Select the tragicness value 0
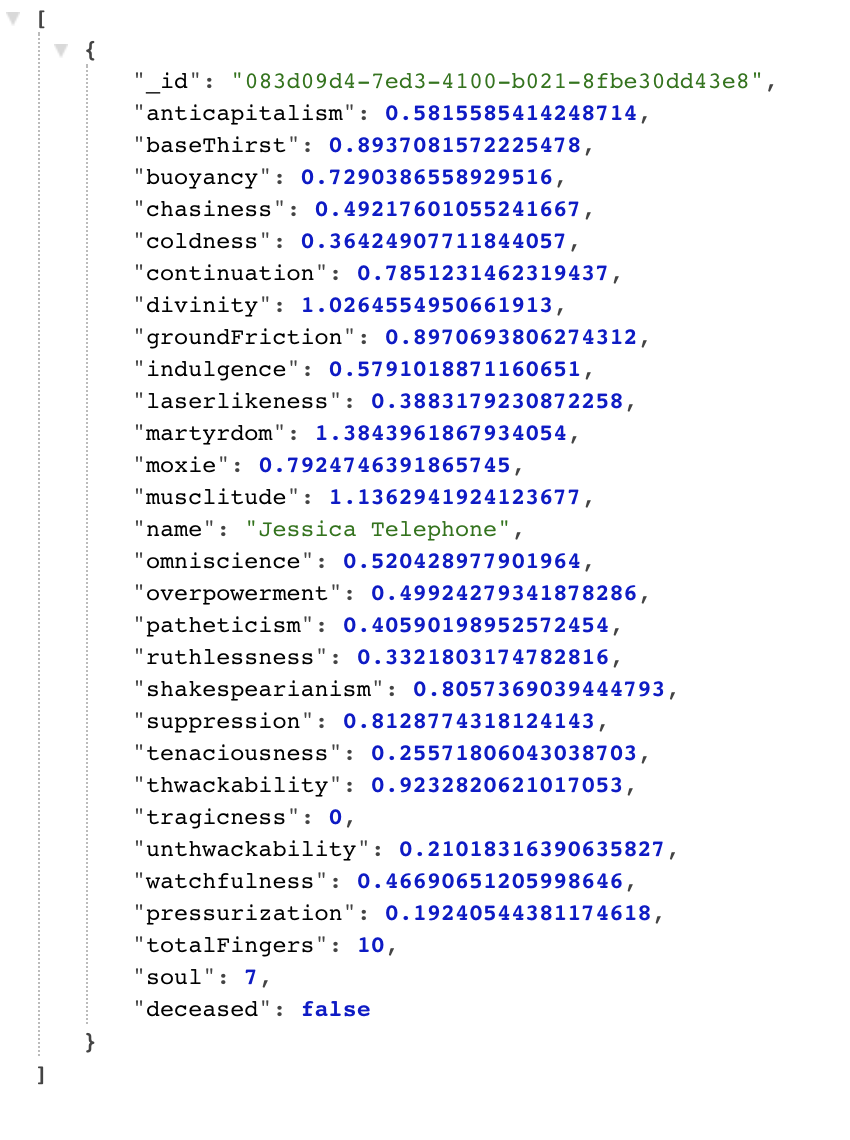The image size is (850, 1140). (x=335, y=816)
